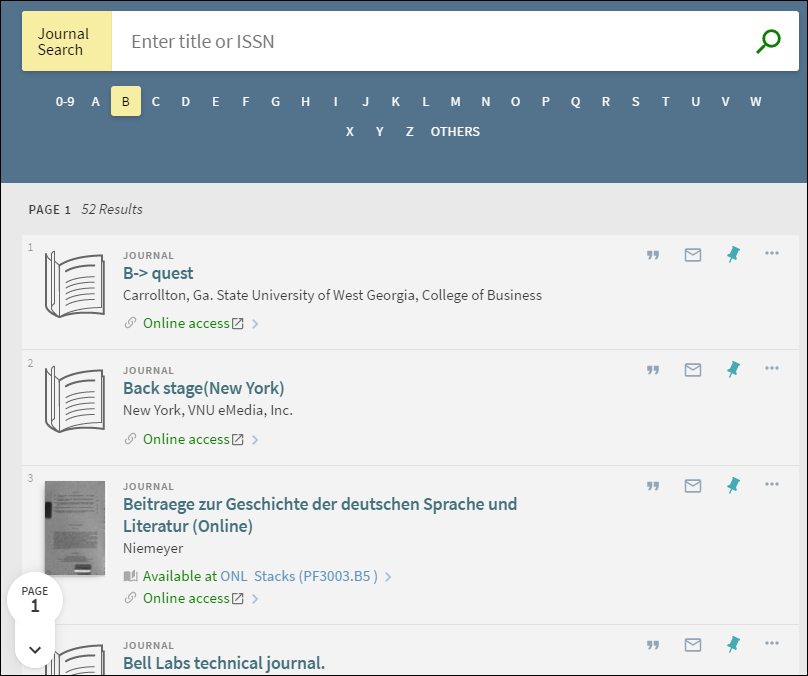This screenshot has height=676, width=808.
Task: Email the Back stage(New York) record
Action: coord(692,370)
